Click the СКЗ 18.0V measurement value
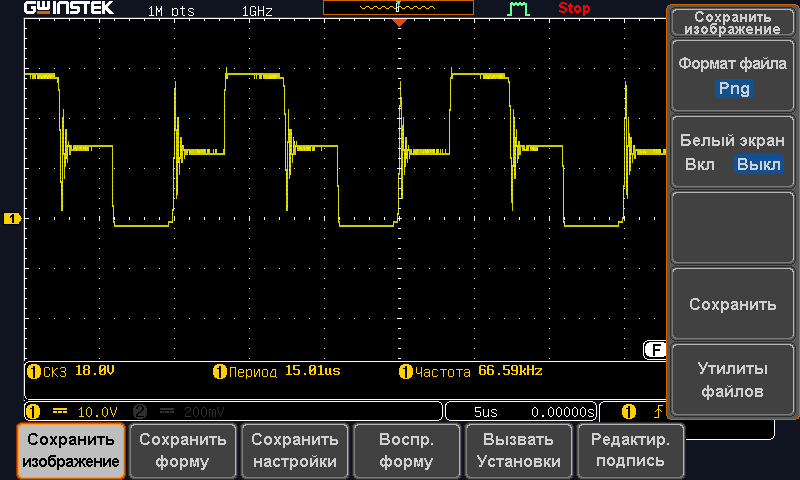800x480 pixels. click(x=94, y=371)
